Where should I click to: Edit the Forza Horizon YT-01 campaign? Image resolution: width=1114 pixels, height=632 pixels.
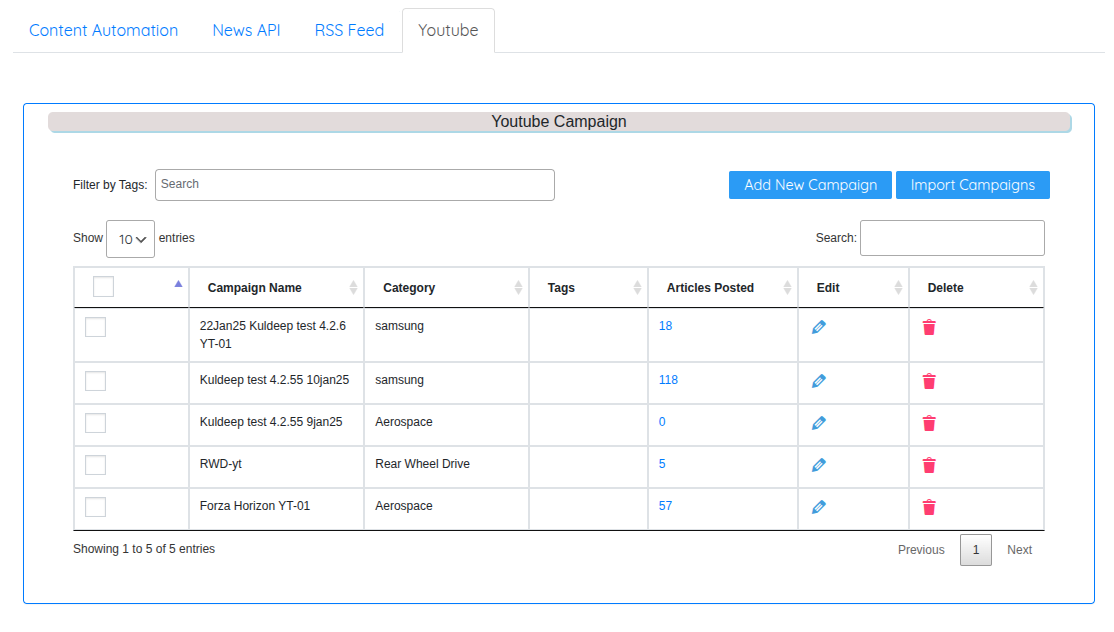(x=819, y=507)
